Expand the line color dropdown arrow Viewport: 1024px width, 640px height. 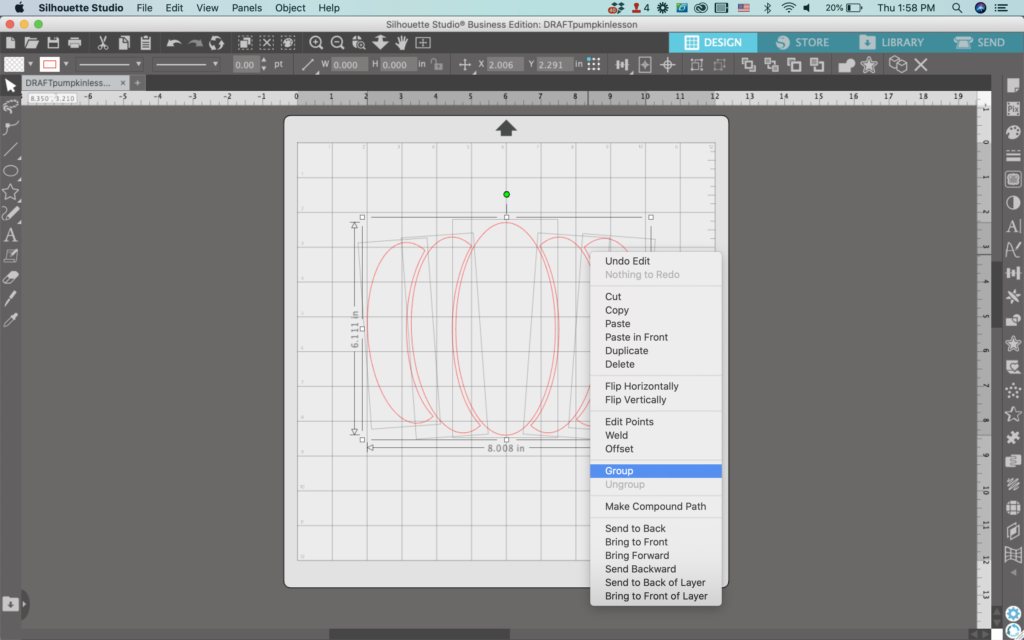coord(65,64)
